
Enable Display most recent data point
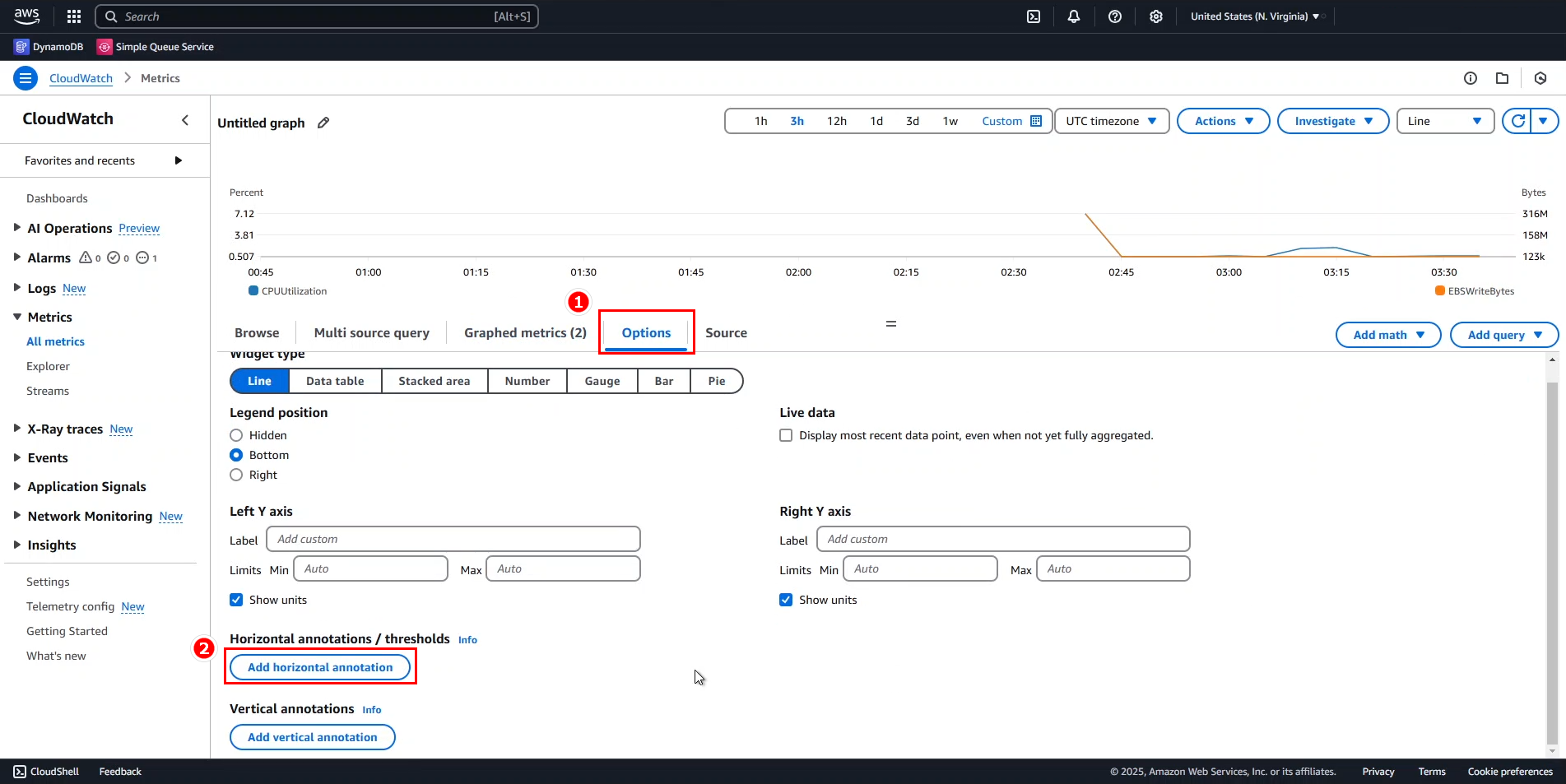point(786,435)
